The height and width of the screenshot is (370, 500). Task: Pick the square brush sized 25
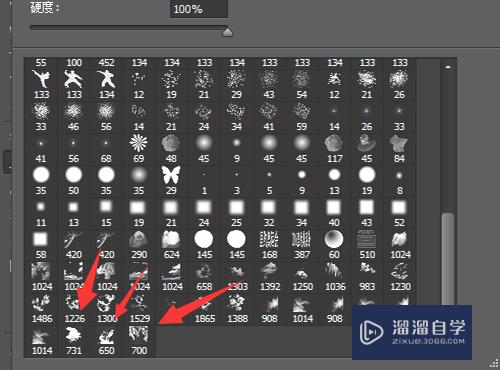237,207
